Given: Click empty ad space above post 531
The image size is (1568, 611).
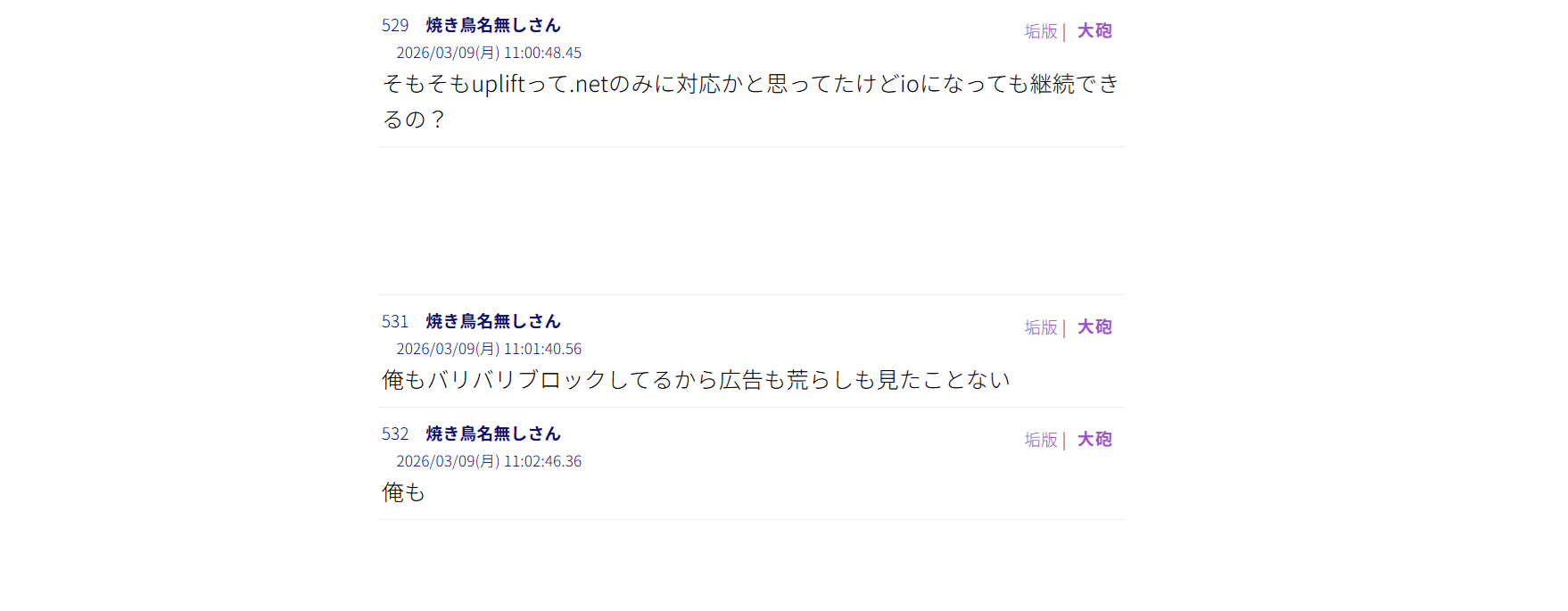Looking at the screenshot, I should click(751, 221).
